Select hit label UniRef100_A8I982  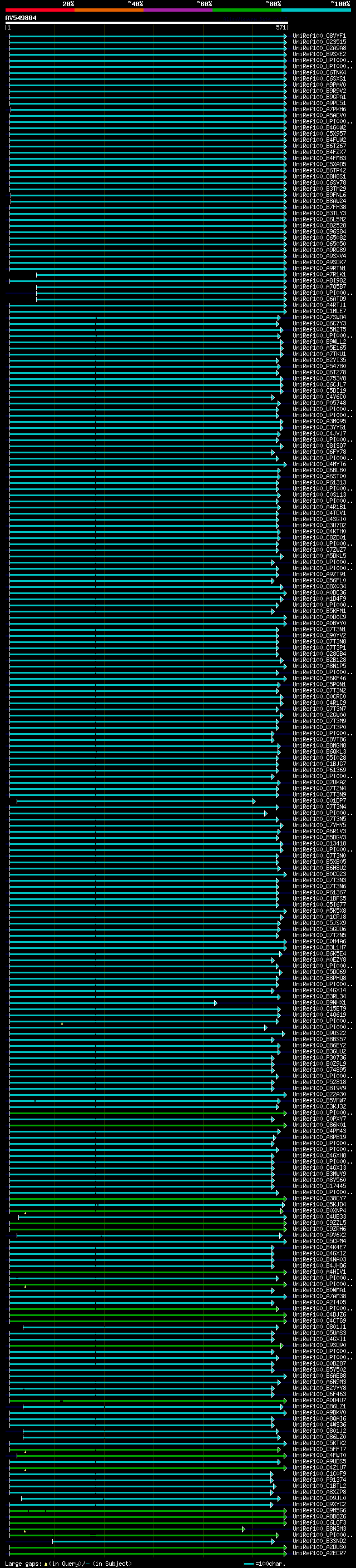319,280
